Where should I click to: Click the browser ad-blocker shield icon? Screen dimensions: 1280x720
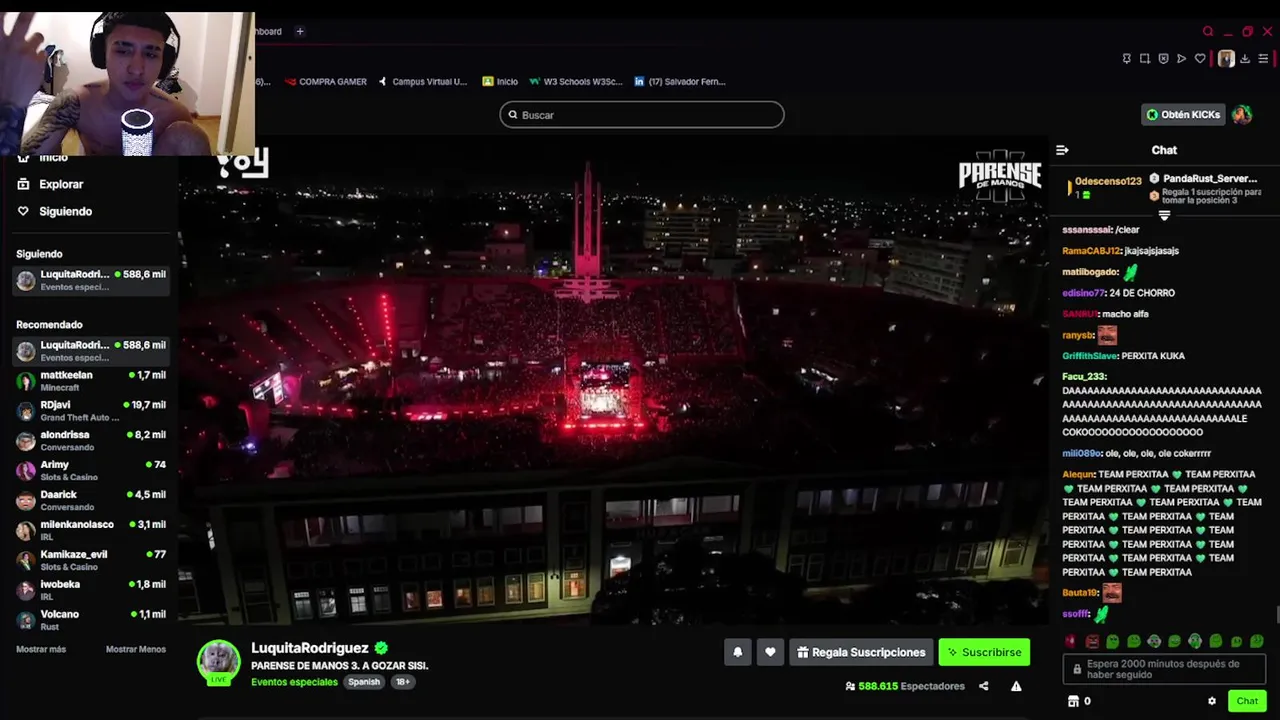pyautogui.click(x=1163, y=59)
